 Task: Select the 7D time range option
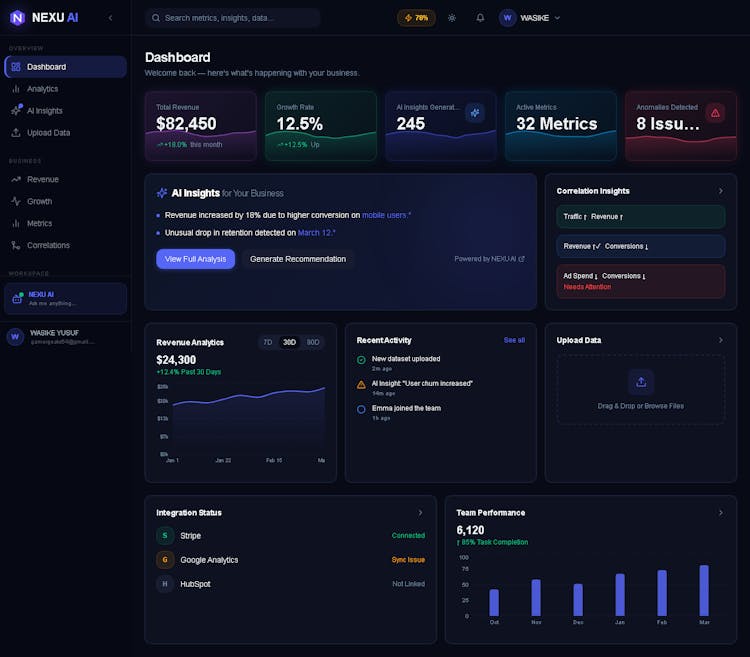[x=267, y=342]
